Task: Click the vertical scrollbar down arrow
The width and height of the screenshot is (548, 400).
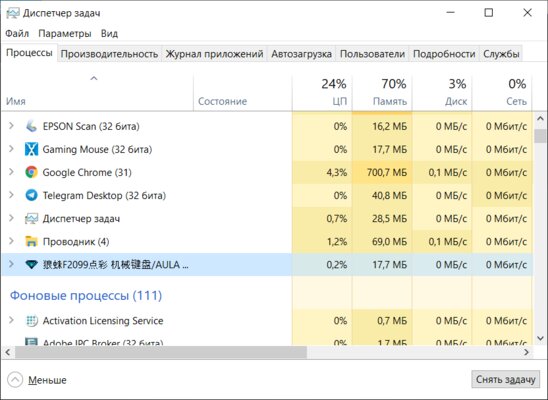Action: coord(540,338)
